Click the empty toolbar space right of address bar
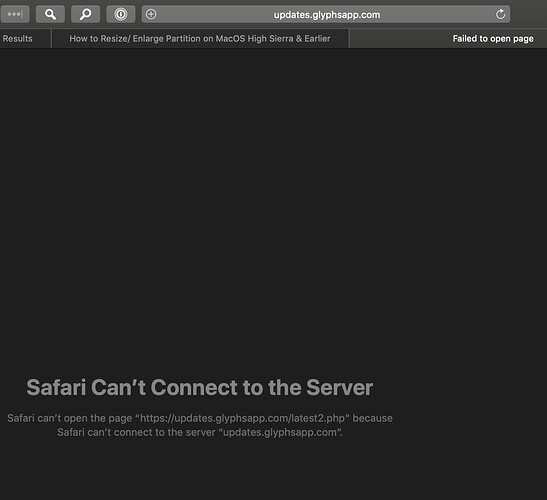Image resolution: width=547 pixels, height=500 pixels. click(529, 14)
